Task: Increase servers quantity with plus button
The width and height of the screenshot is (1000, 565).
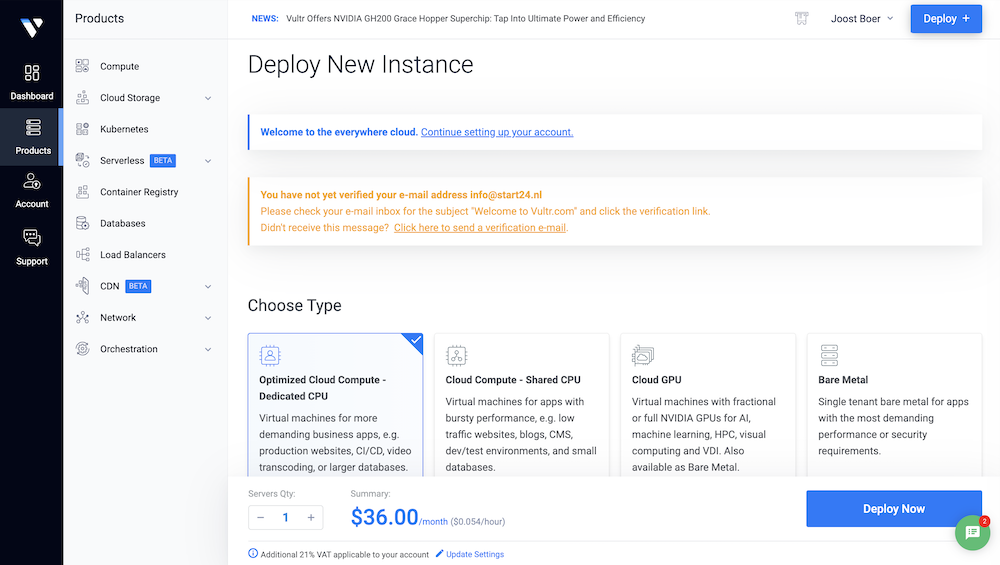Action: coord(311,517)
